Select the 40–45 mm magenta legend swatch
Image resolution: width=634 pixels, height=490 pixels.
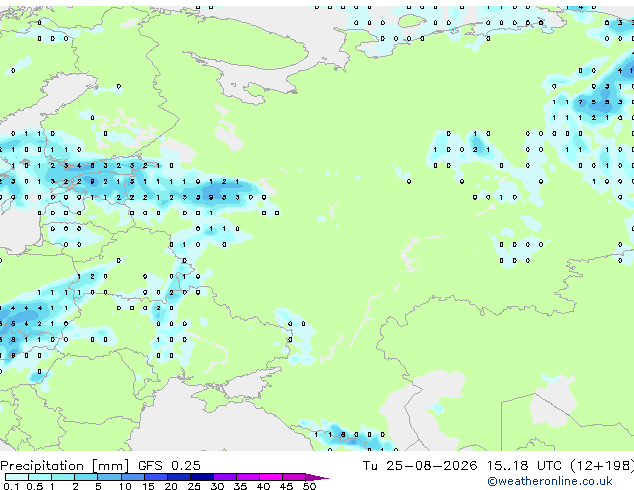click(271, 477)
